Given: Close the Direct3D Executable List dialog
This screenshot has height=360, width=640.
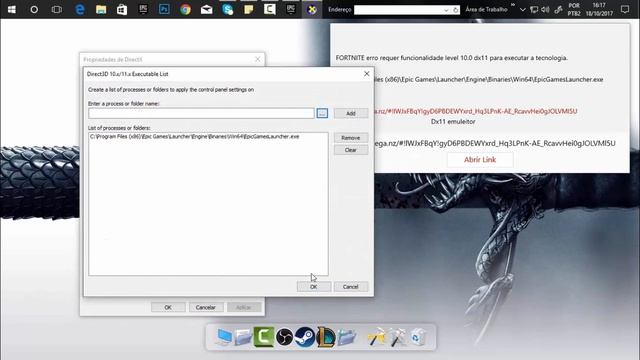Looking at the screenshot, I should pos(366,73).
